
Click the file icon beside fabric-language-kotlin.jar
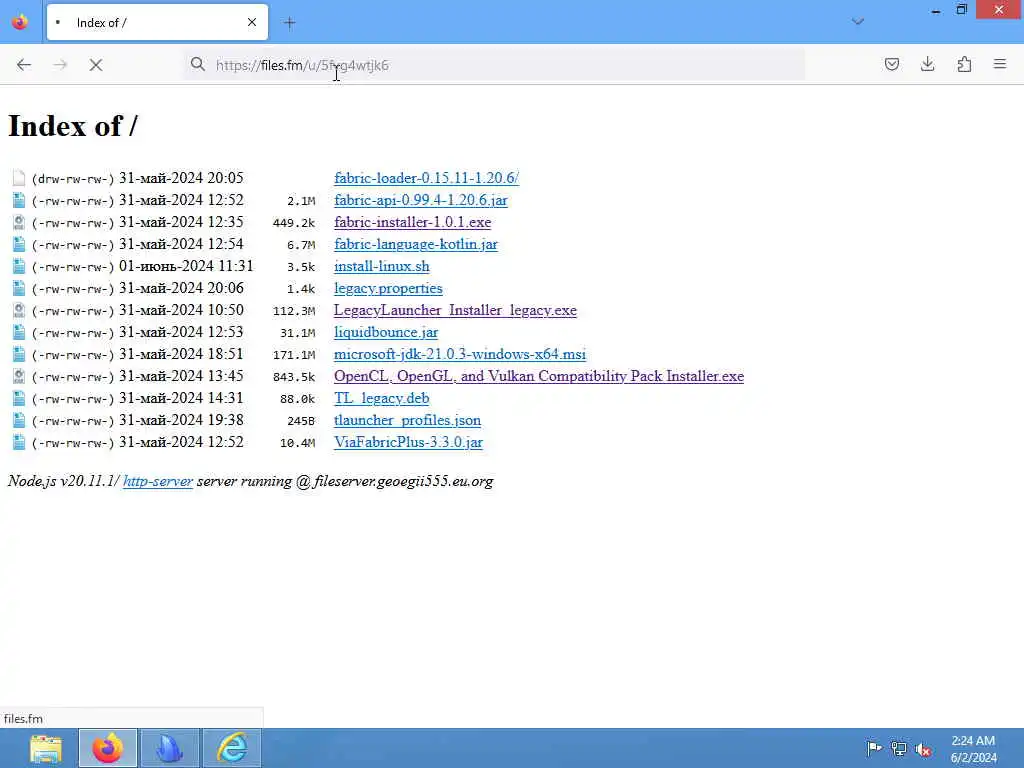pos(19,244)
